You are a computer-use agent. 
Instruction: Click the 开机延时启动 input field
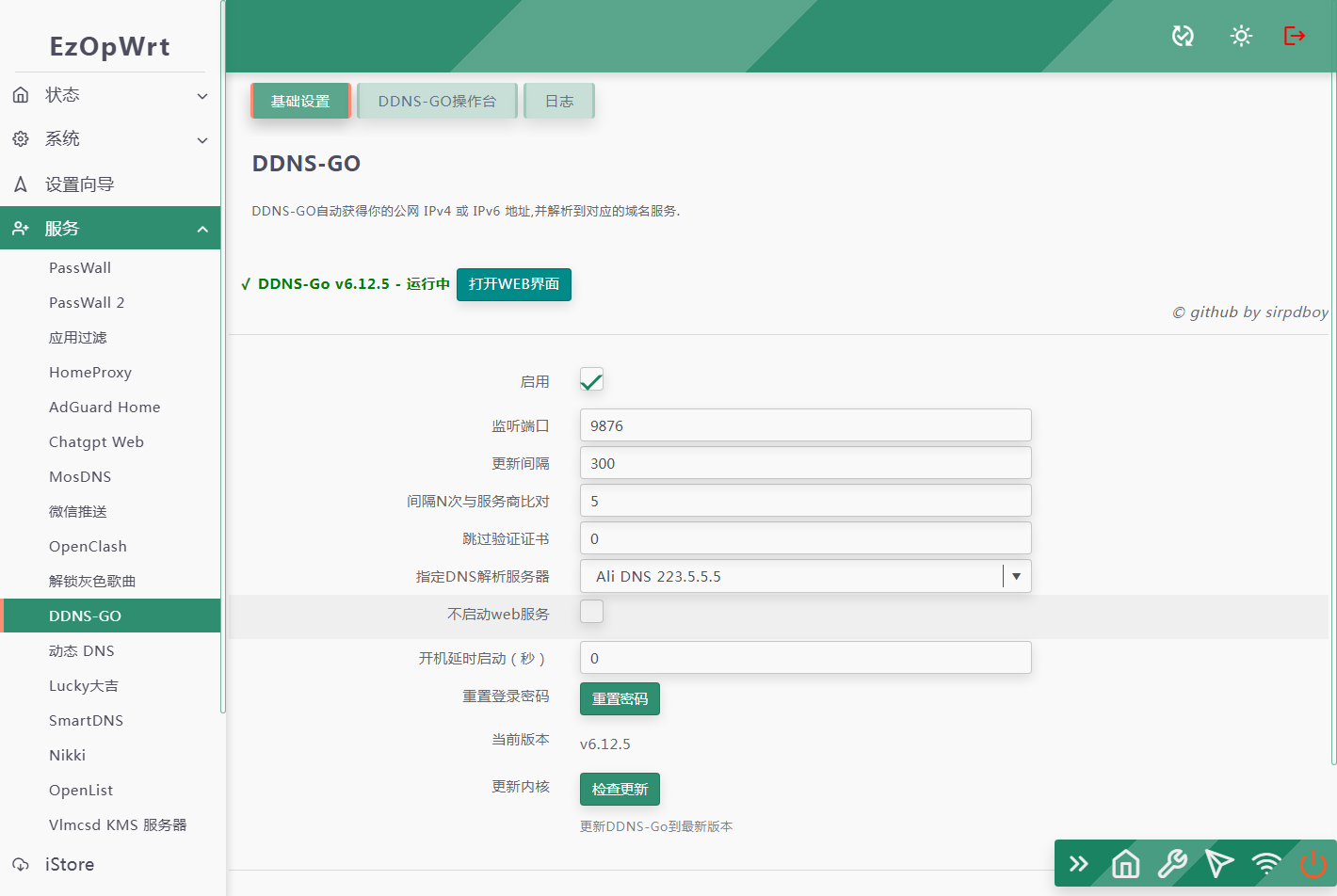(x=806, y=658)
